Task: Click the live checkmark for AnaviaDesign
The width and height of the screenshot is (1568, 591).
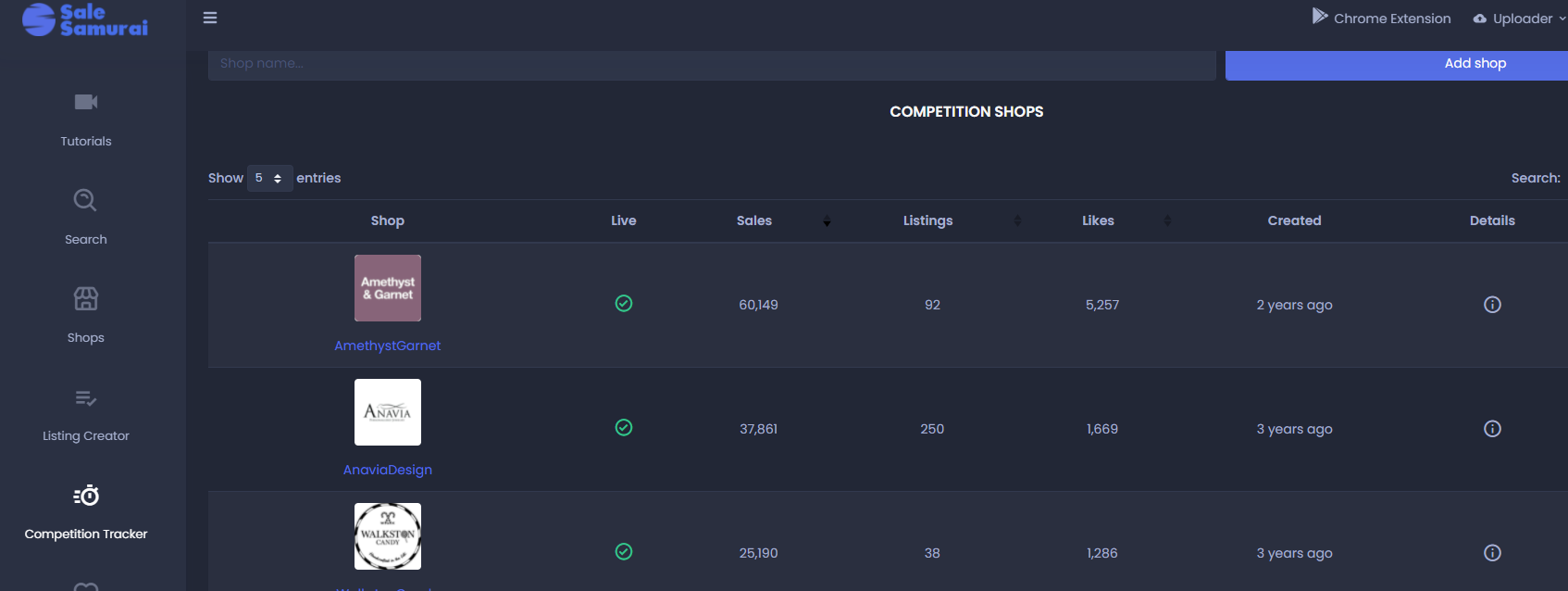Action: tap(624, 428)
